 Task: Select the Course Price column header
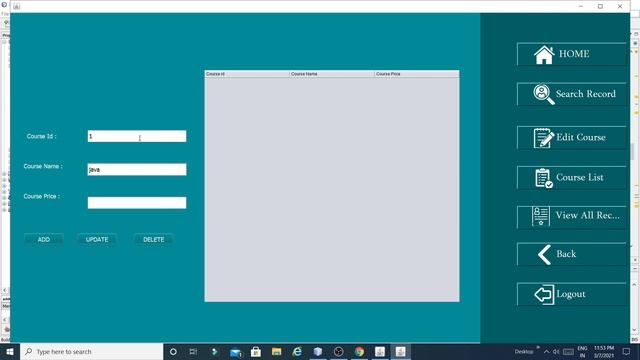click(x=417, y=74)
